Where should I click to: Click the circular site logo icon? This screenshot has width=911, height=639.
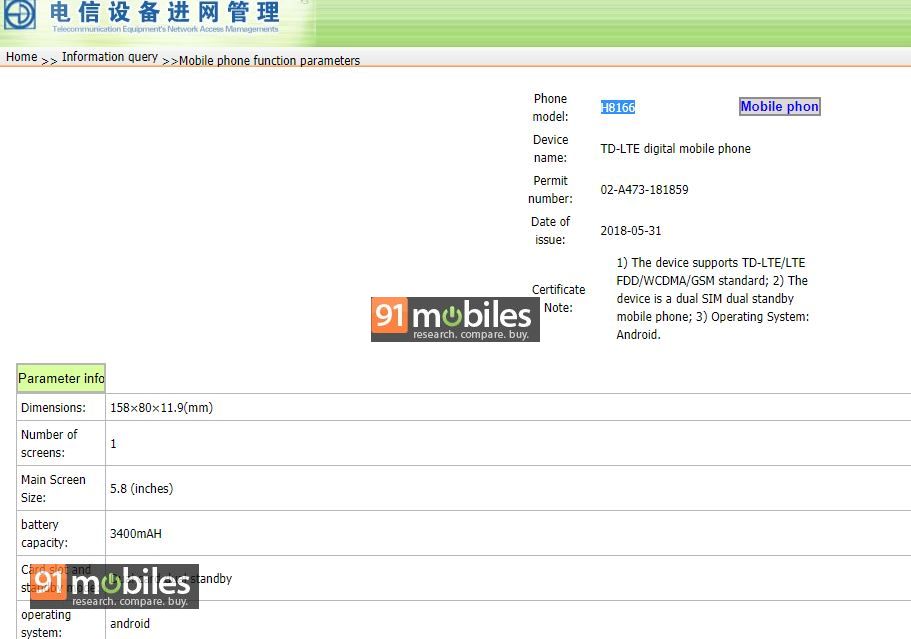20,13
